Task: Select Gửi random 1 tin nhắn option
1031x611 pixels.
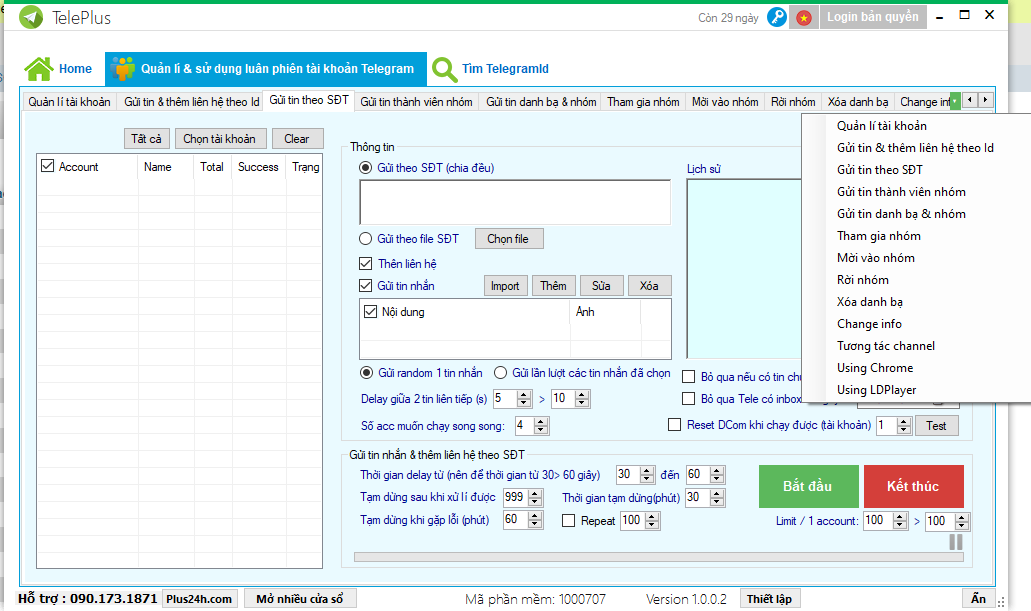Action: coord(366,373)
